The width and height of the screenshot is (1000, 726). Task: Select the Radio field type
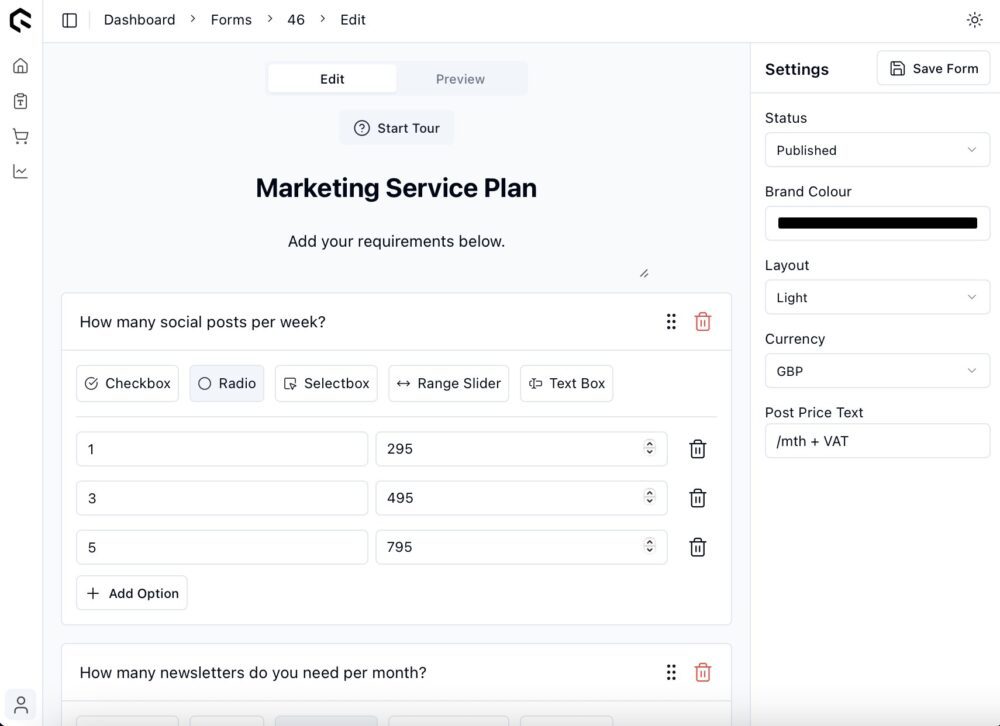(x=227, y=383)
